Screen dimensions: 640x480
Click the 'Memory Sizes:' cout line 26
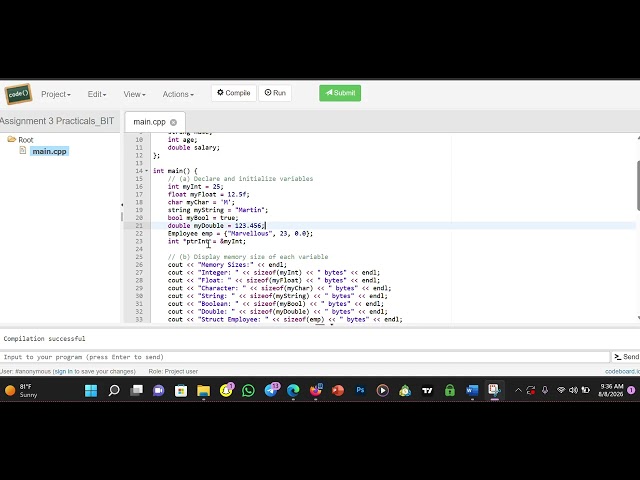click(x=227, y=265)
